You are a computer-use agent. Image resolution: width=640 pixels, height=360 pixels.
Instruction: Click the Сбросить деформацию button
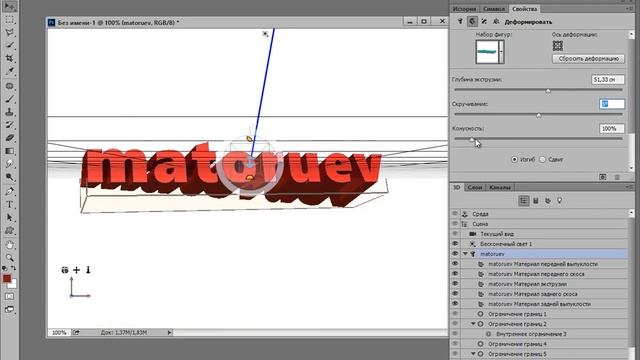[588, 58]
